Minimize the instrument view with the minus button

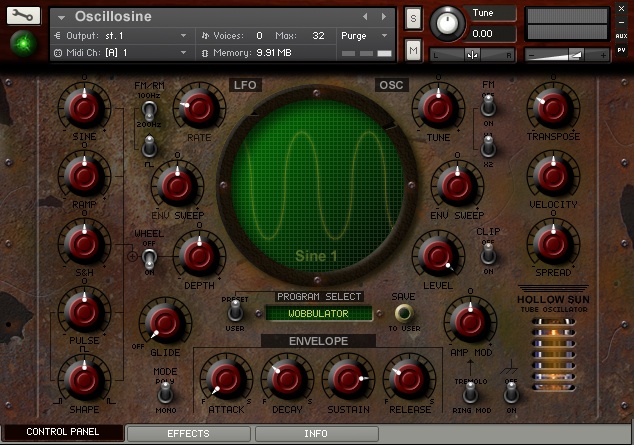pos(621,22)
